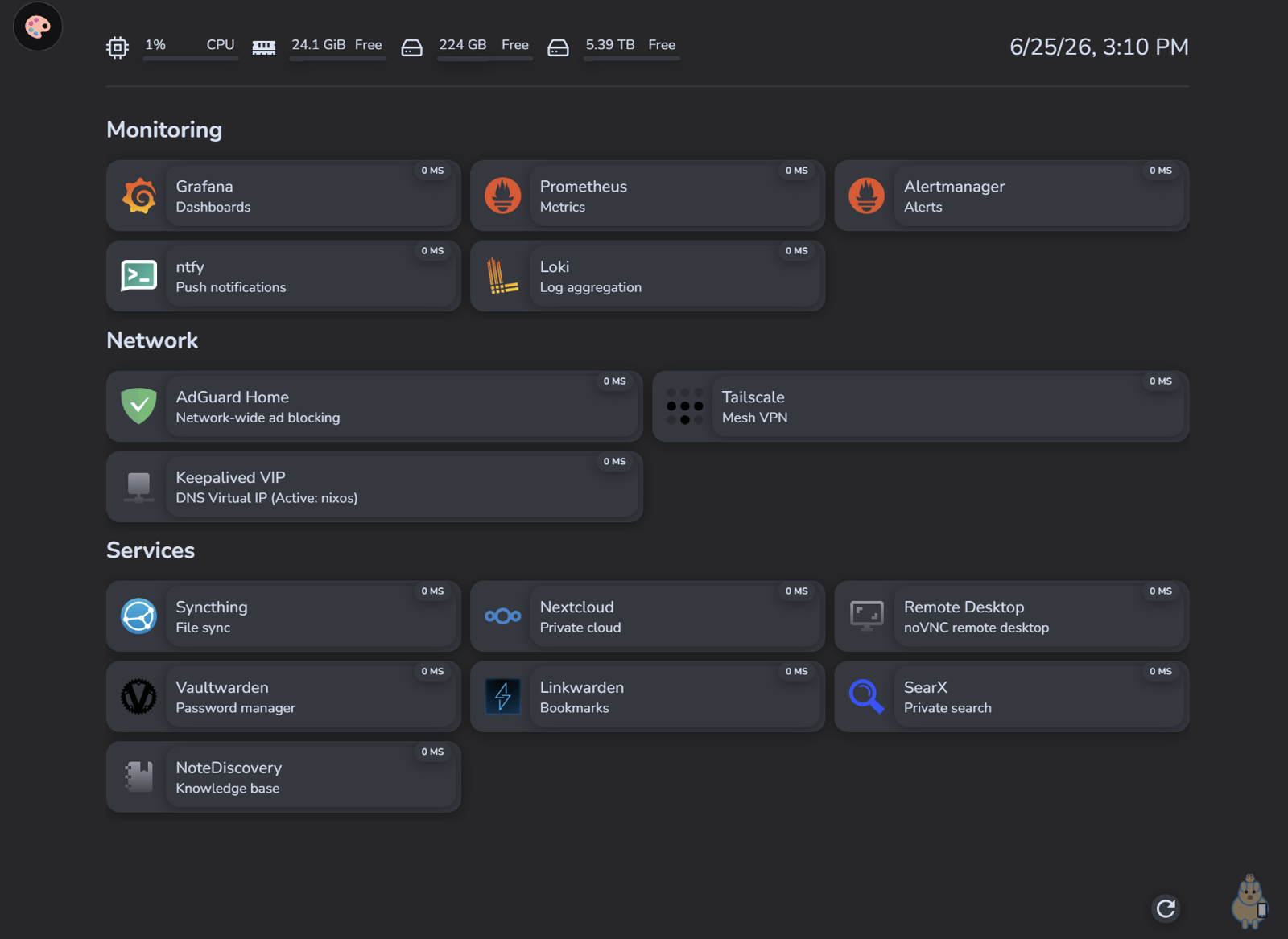Click the ntfy terminal icon
Screen dimensions: 1288x939
pos(139,276)
